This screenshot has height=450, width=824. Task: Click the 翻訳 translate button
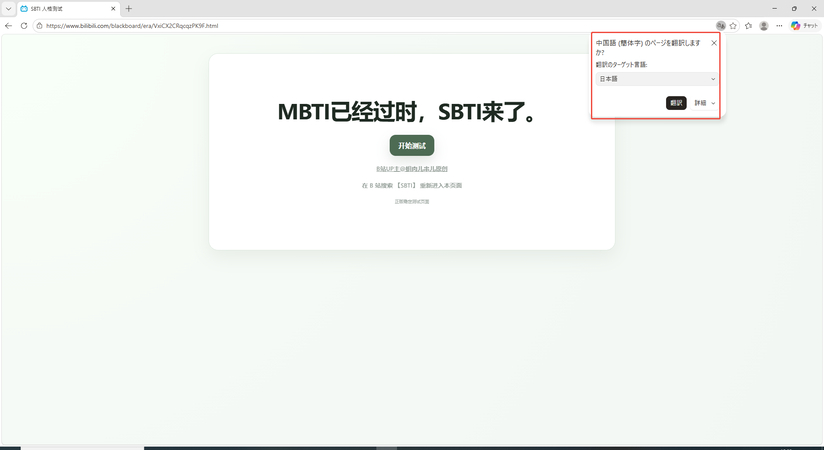[x=676, y=103]
